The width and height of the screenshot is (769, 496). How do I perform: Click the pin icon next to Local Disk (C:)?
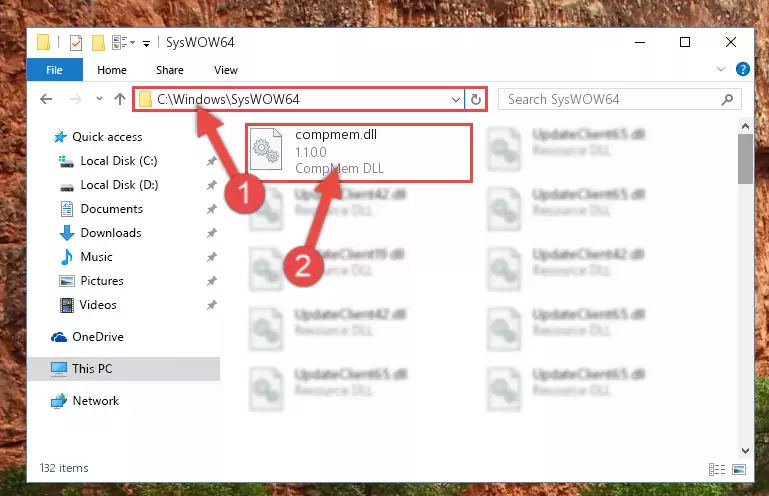(211, 161)
